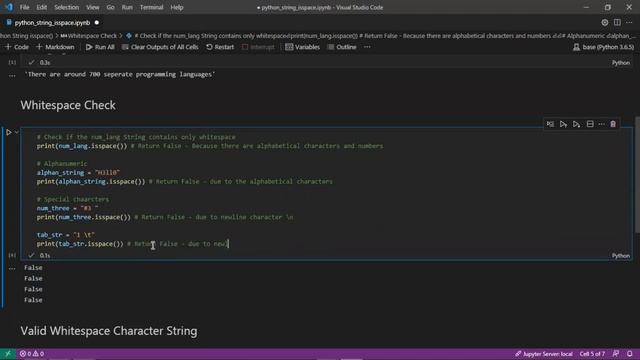Click the first False output line
Viewport: 640px width, 360px height.
[x=33, y=268]
